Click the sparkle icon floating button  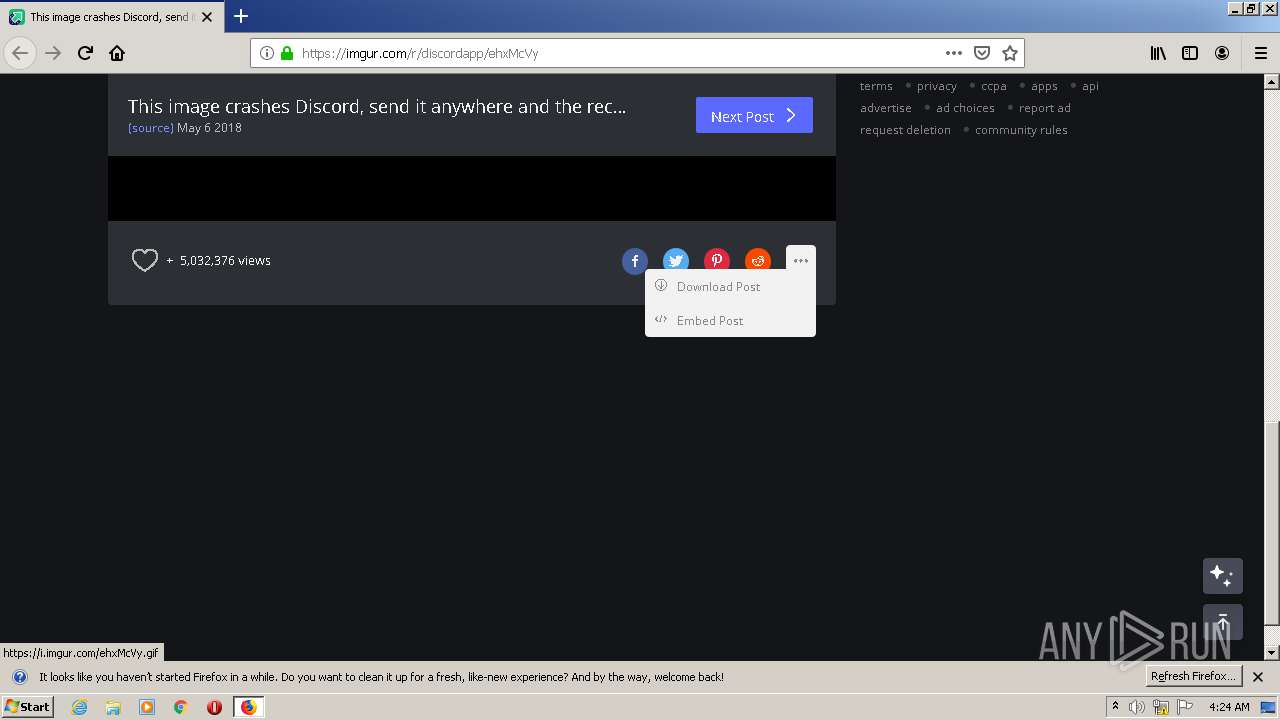coord(1222,576)
